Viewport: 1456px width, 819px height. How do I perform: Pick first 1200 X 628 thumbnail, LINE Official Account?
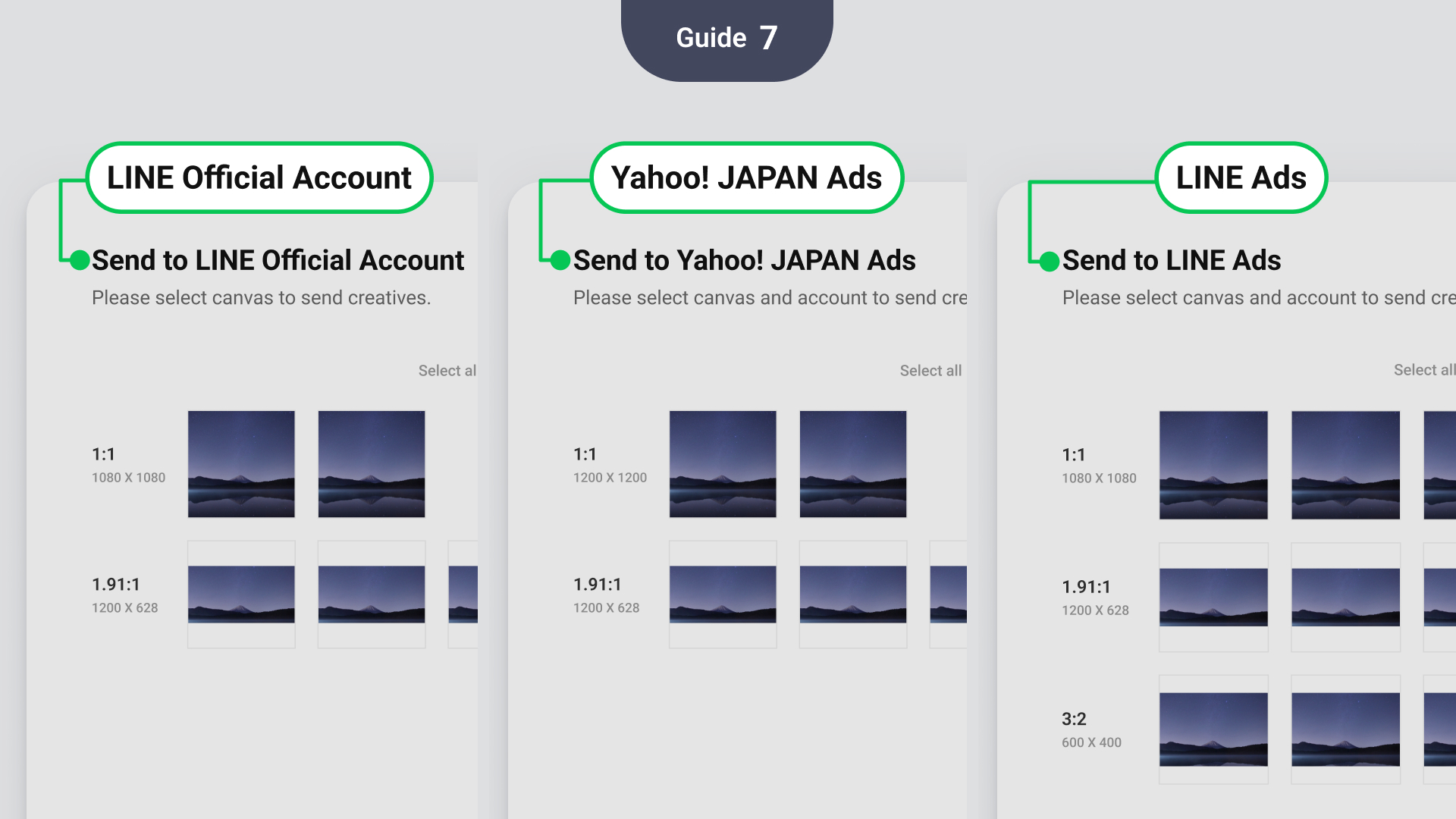coord(241,595)
